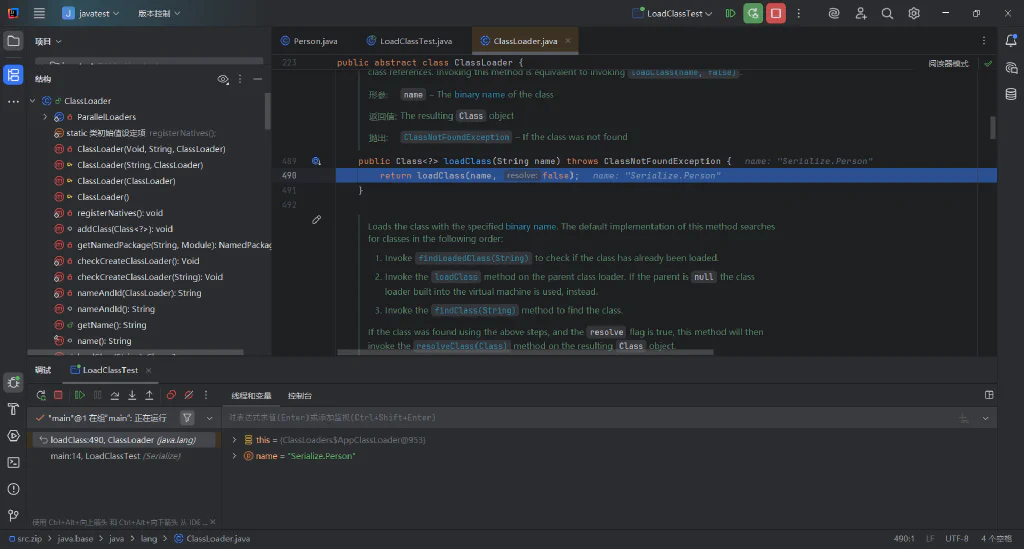
Task: Open version control dropdown
Action: click(x=159, y=13)
